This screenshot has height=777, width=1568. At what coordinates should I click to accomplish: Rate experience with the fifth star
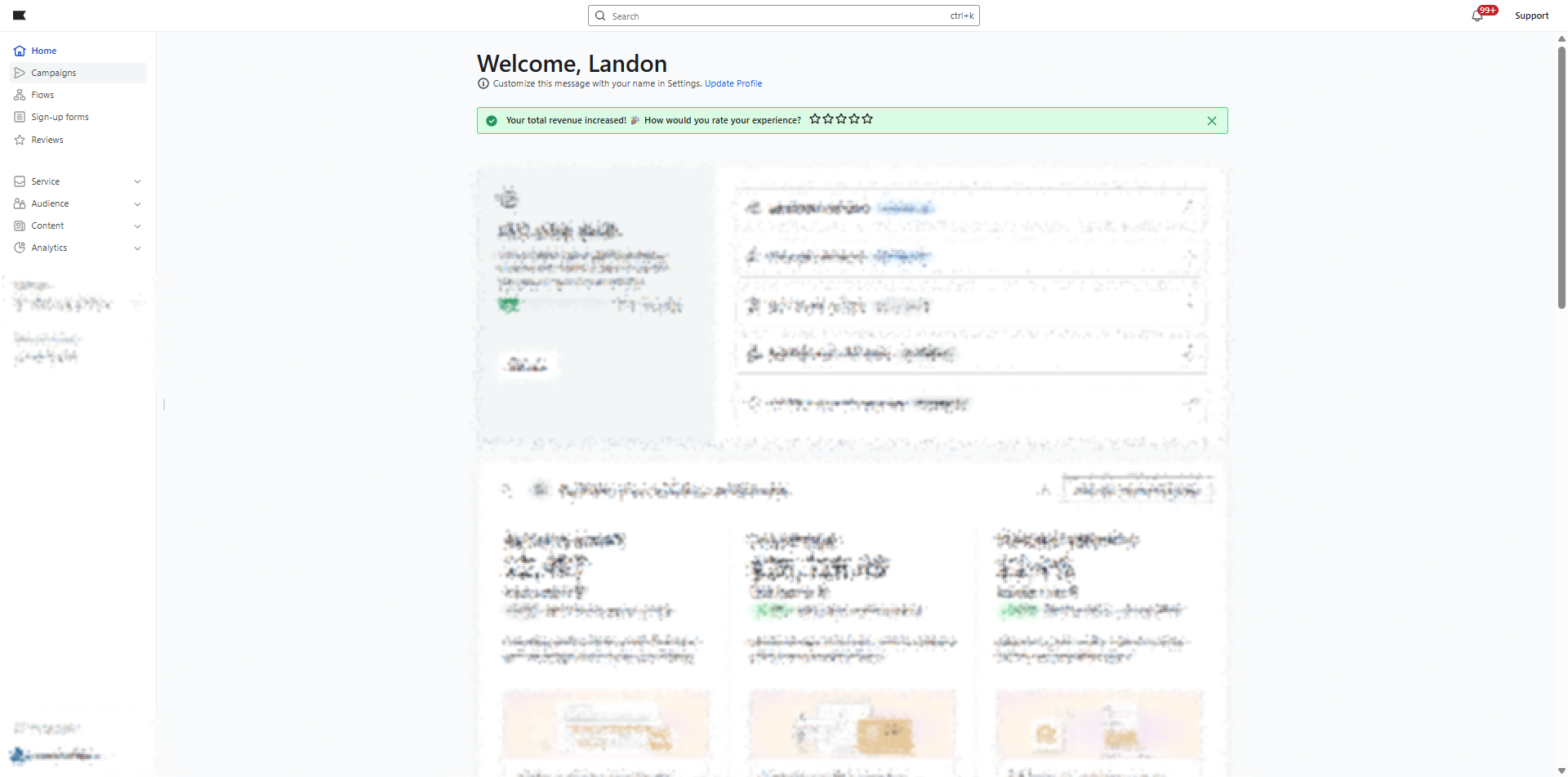(867, 119)
